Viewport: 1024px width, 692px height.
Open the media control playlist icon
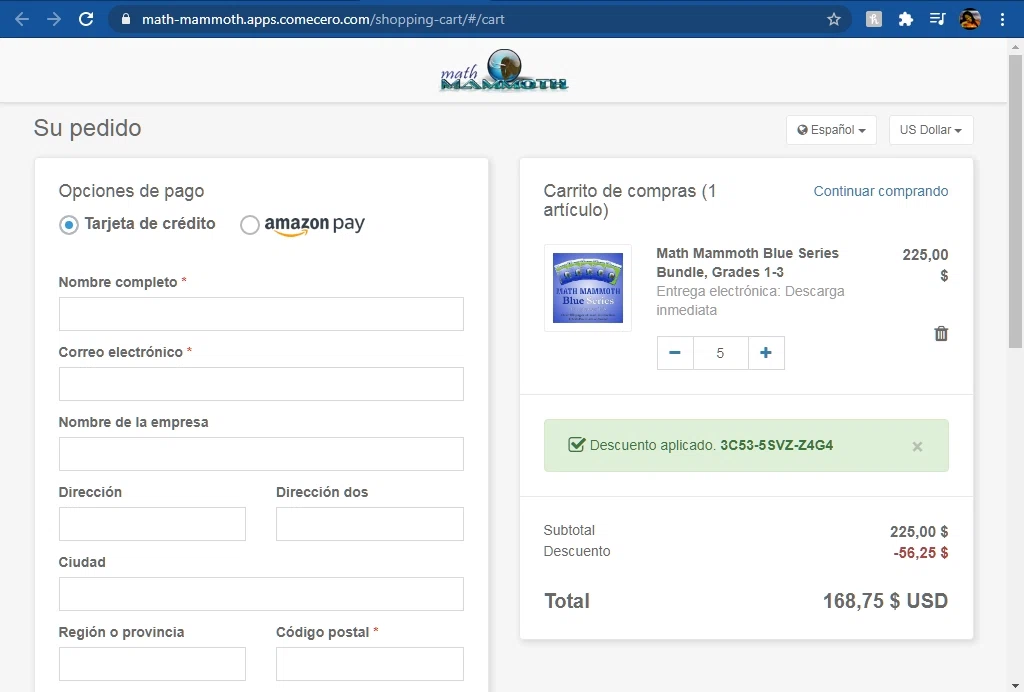click(x=938, y=19)
